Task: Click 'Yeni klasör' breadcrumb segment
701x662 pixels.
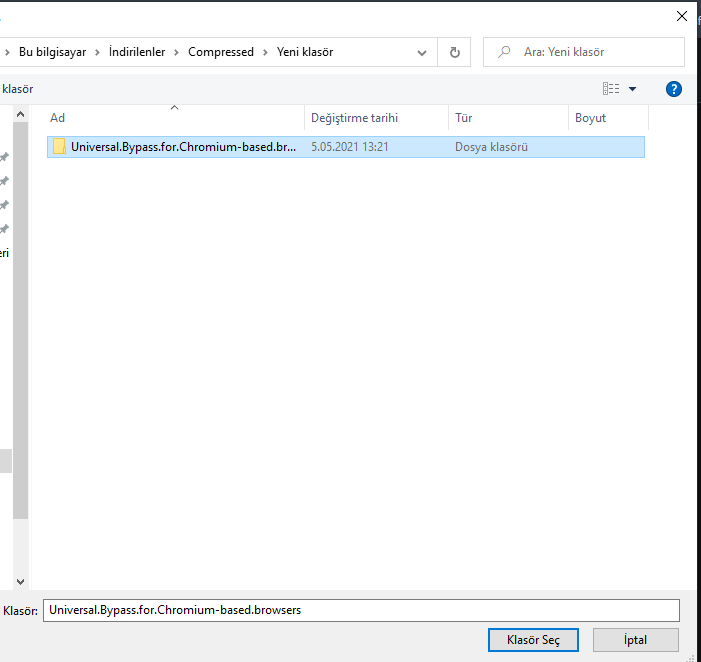Action: [x=304, y=52]
